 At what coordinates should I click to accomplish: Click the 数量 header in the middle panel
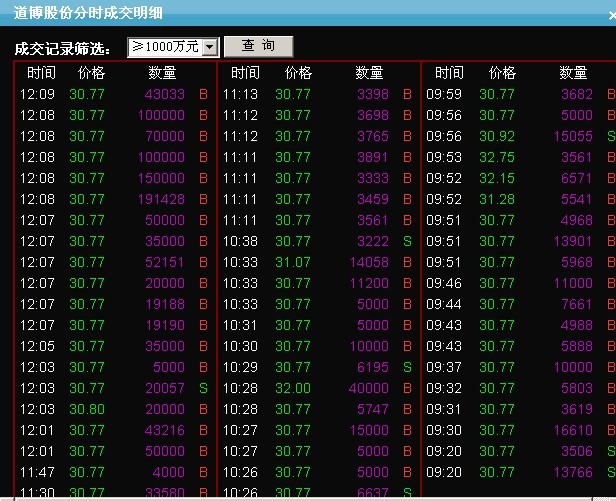pos(369,73)
